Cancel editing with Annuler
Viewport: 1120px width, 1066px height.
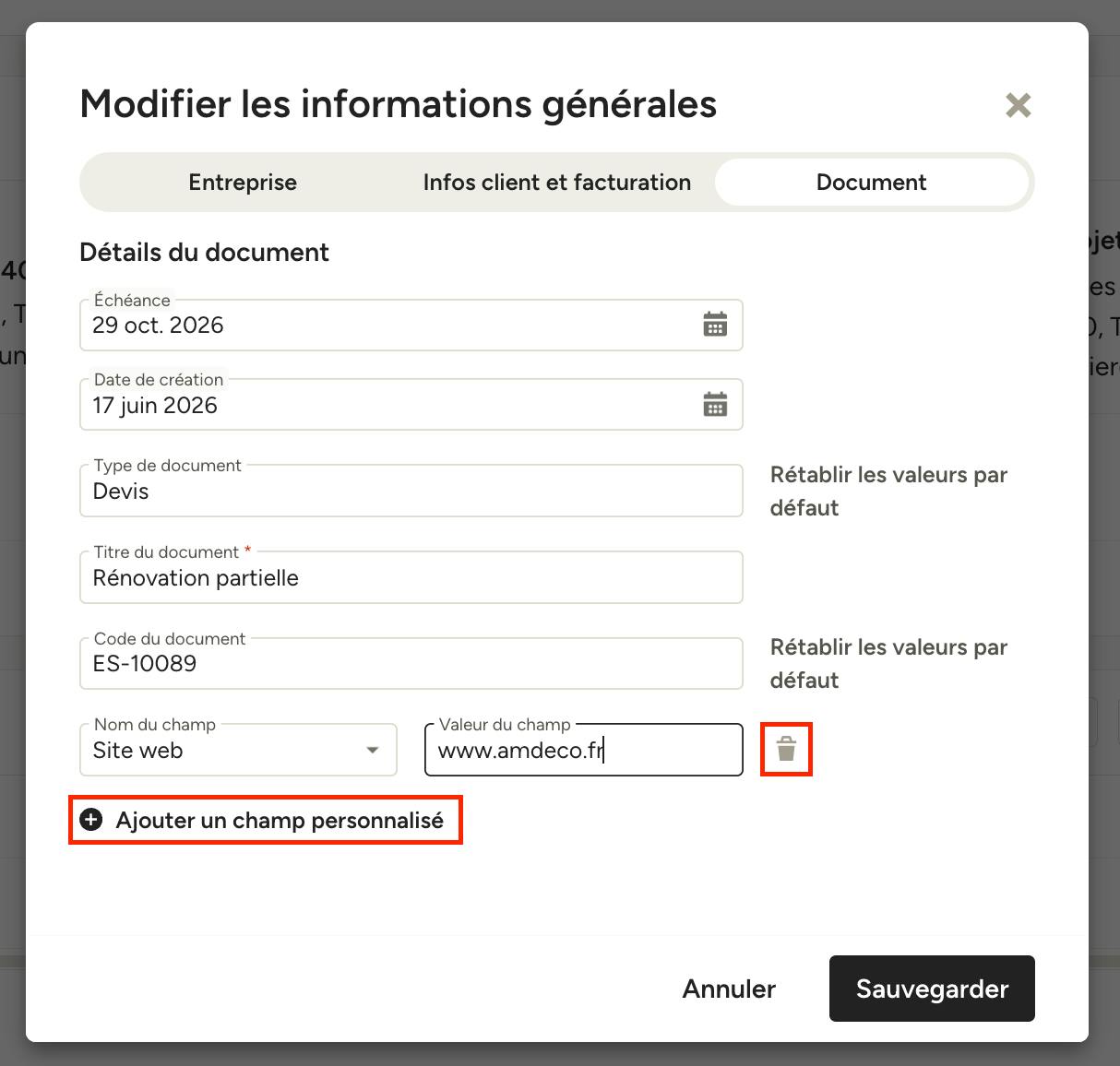pyautogui.click(x=729, y=989)
